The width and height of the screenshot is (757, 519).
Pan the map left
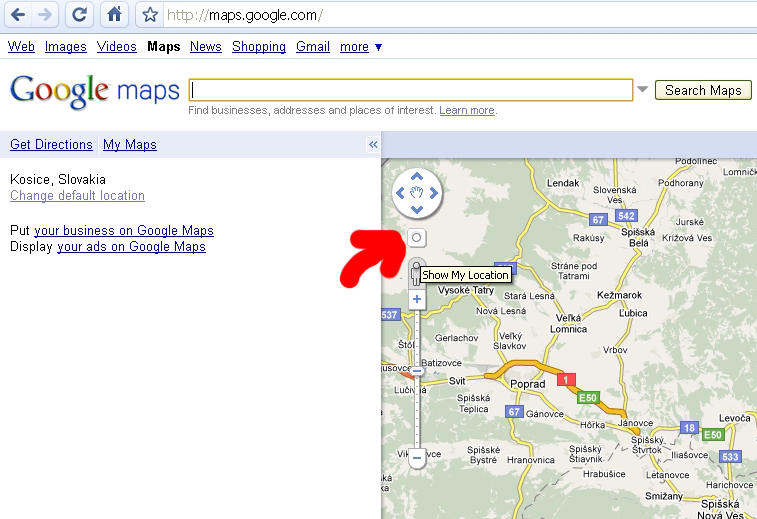coord(400,193)
